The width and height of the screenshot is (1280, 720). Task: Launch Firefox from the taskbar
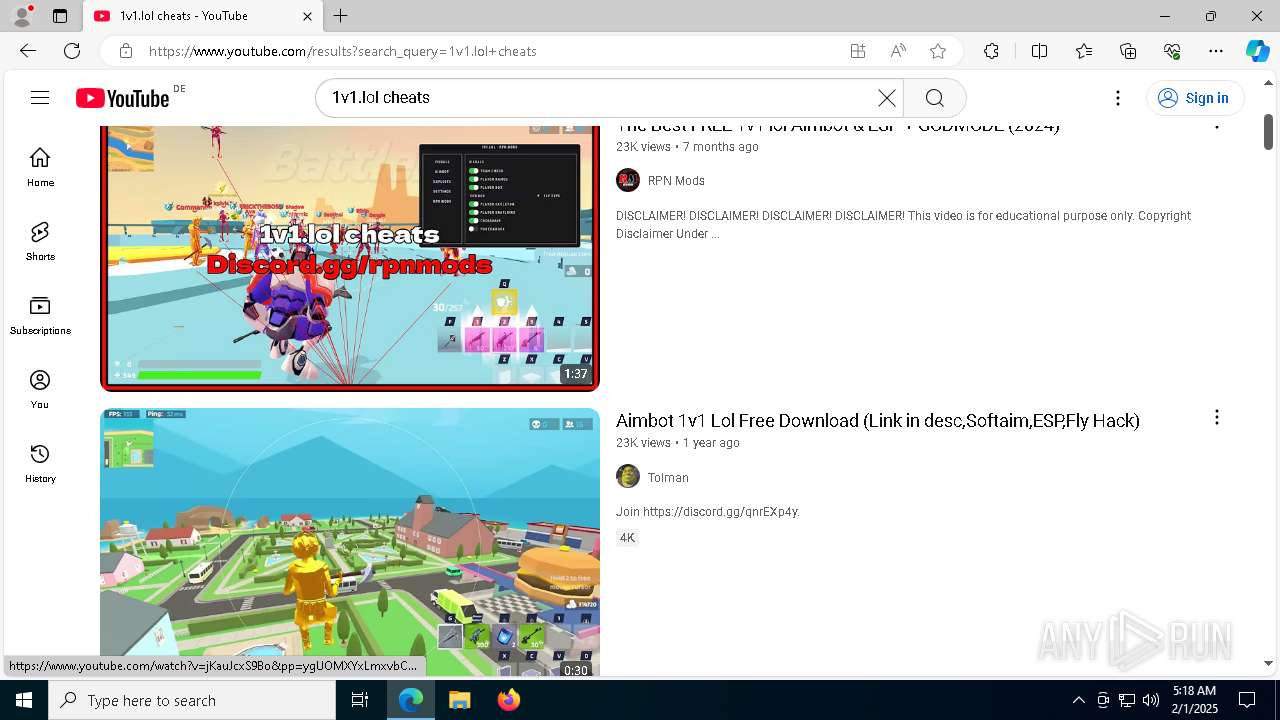pos(509,700)
